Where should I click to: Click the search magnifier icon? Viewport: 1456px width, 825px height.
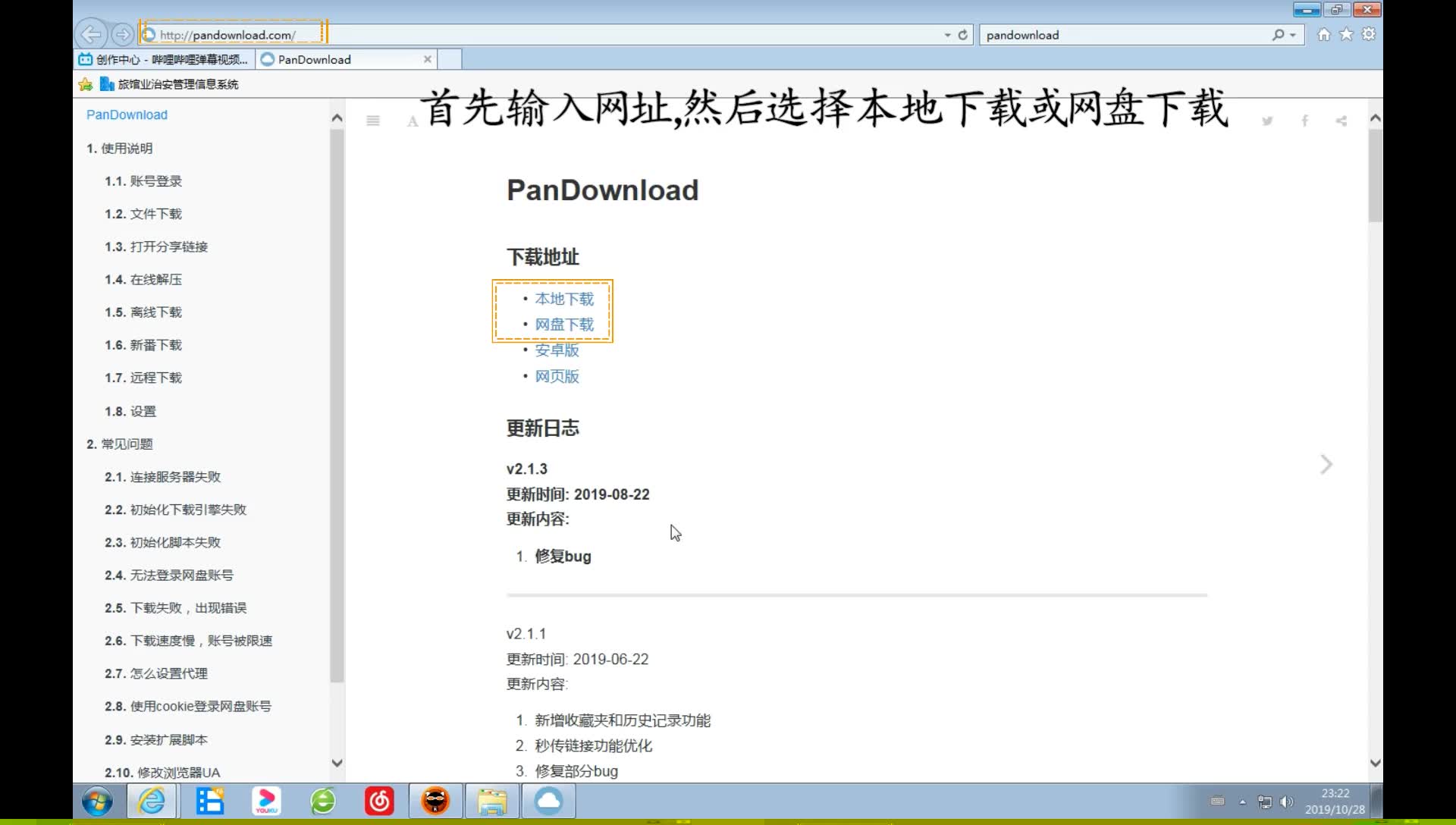[1279, 35]
